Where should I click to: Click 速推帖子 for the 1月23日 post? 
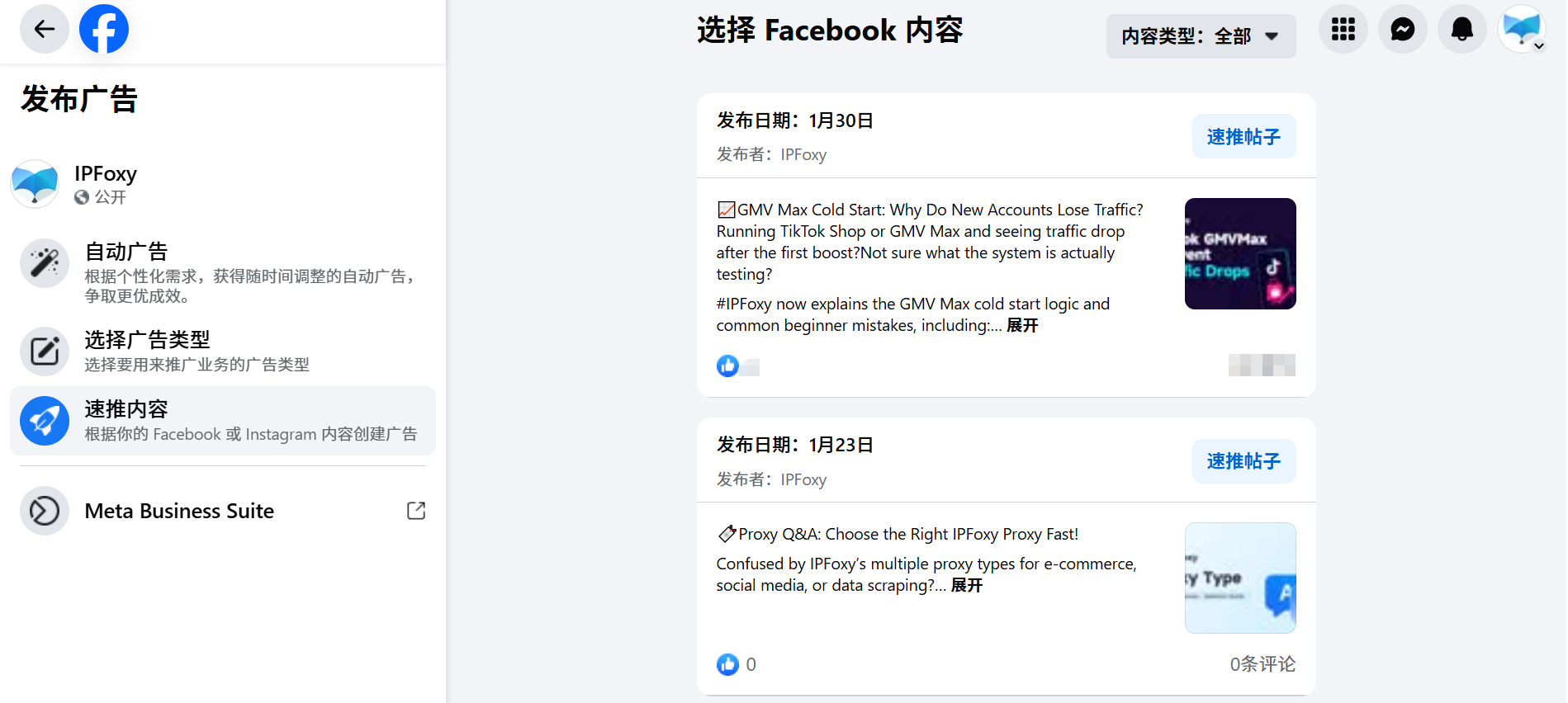(1244, 461)
